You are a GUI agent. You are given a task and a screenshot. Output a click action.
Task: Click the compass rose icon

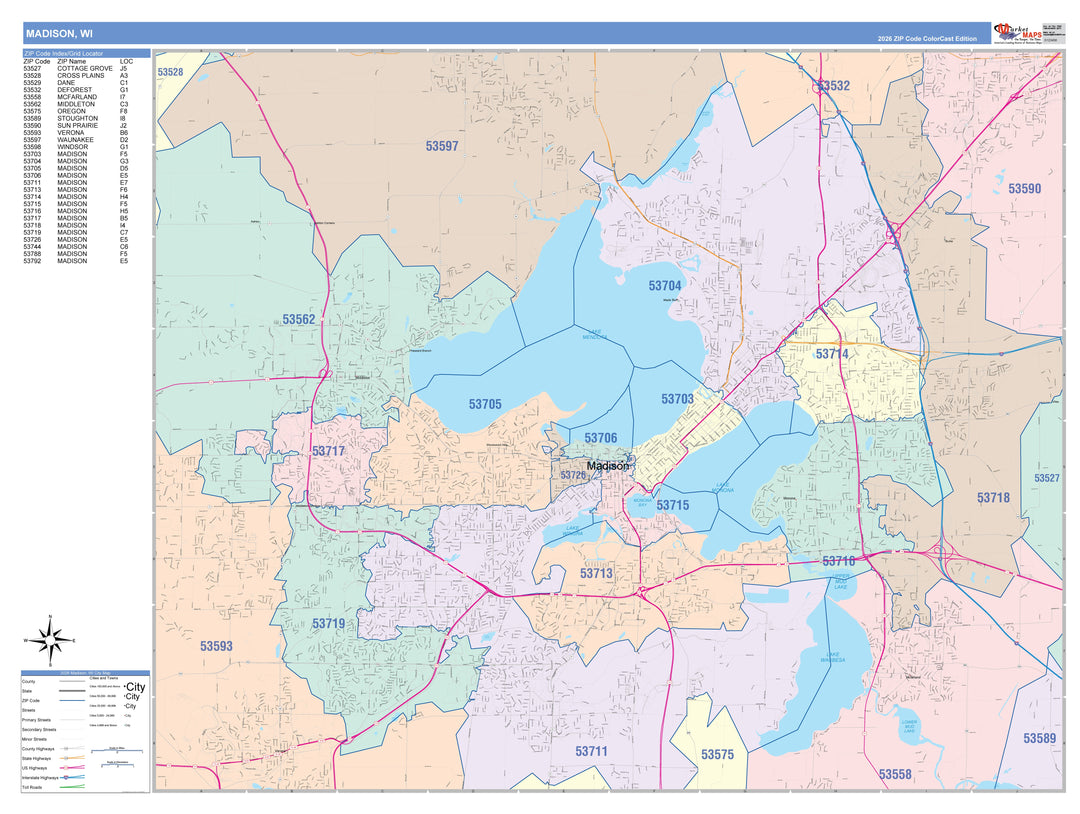click(50, 641)
